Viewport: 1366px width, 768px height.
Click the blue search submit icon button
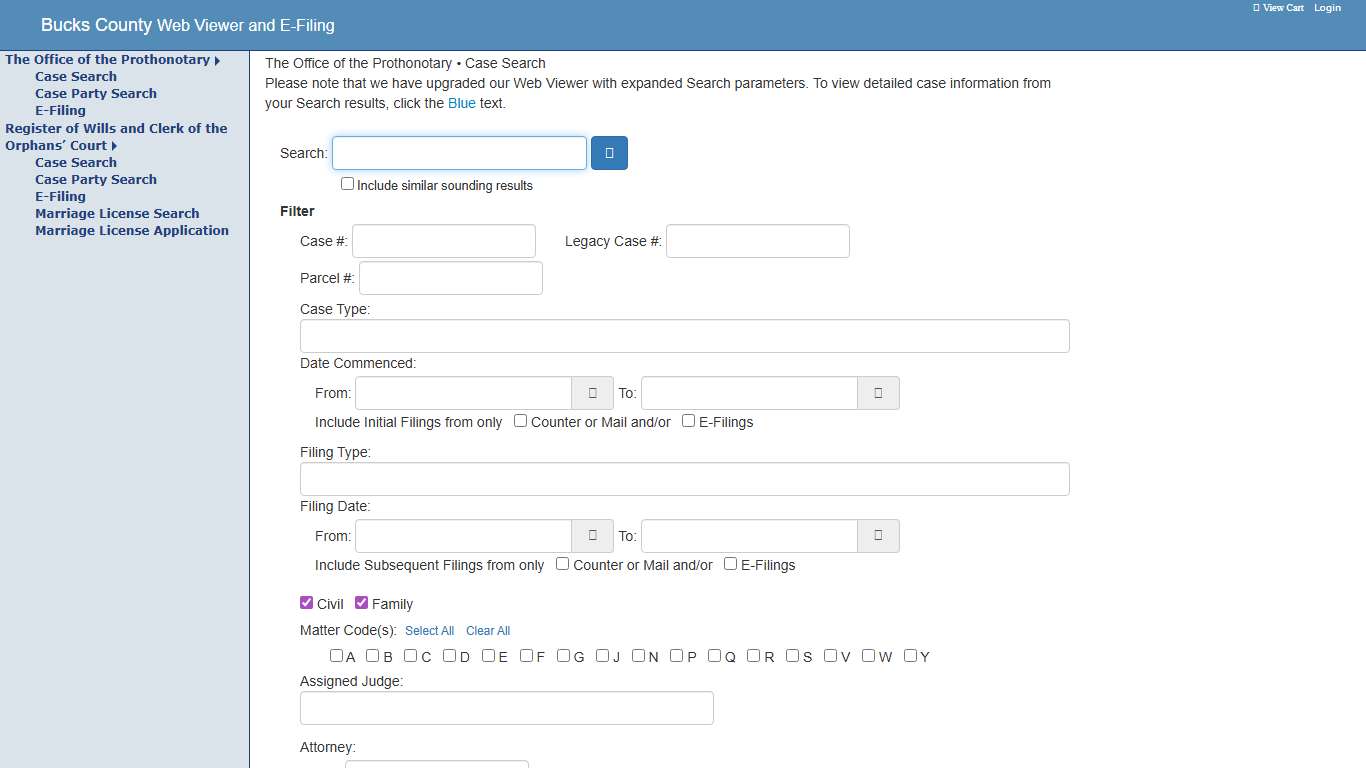(x=609, y=153)
